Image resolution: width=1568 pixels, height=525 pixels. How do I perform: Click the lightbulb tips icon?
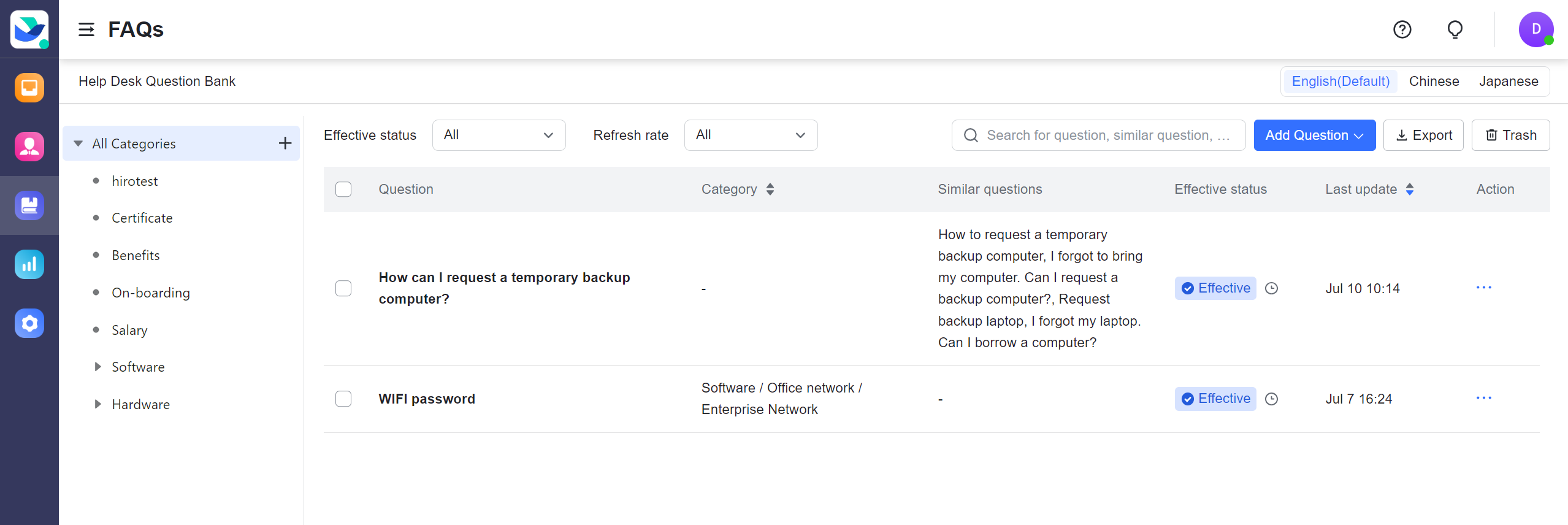(1455, 29)
